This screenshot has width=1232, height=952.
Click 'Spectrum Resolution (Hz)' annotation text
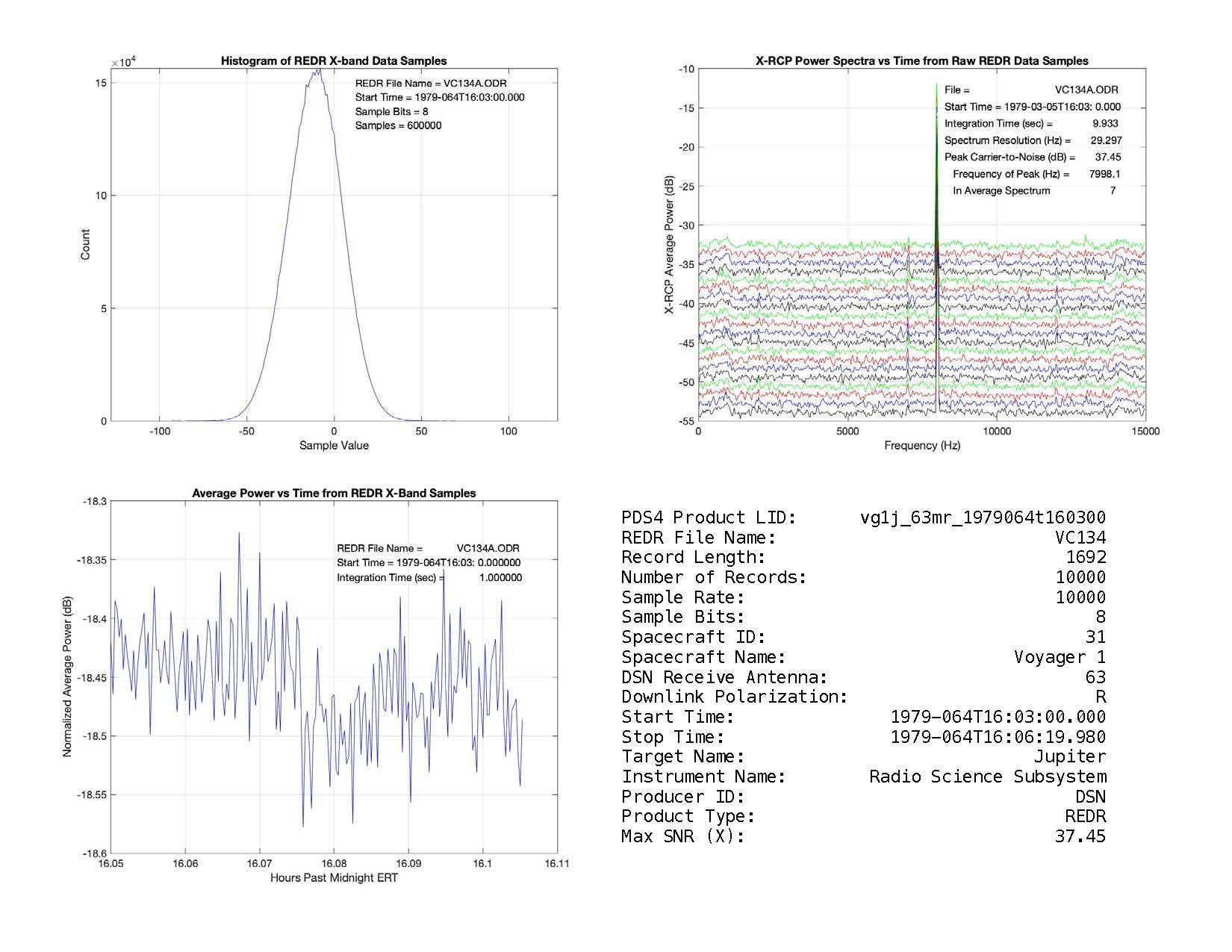click(1007, 140)
